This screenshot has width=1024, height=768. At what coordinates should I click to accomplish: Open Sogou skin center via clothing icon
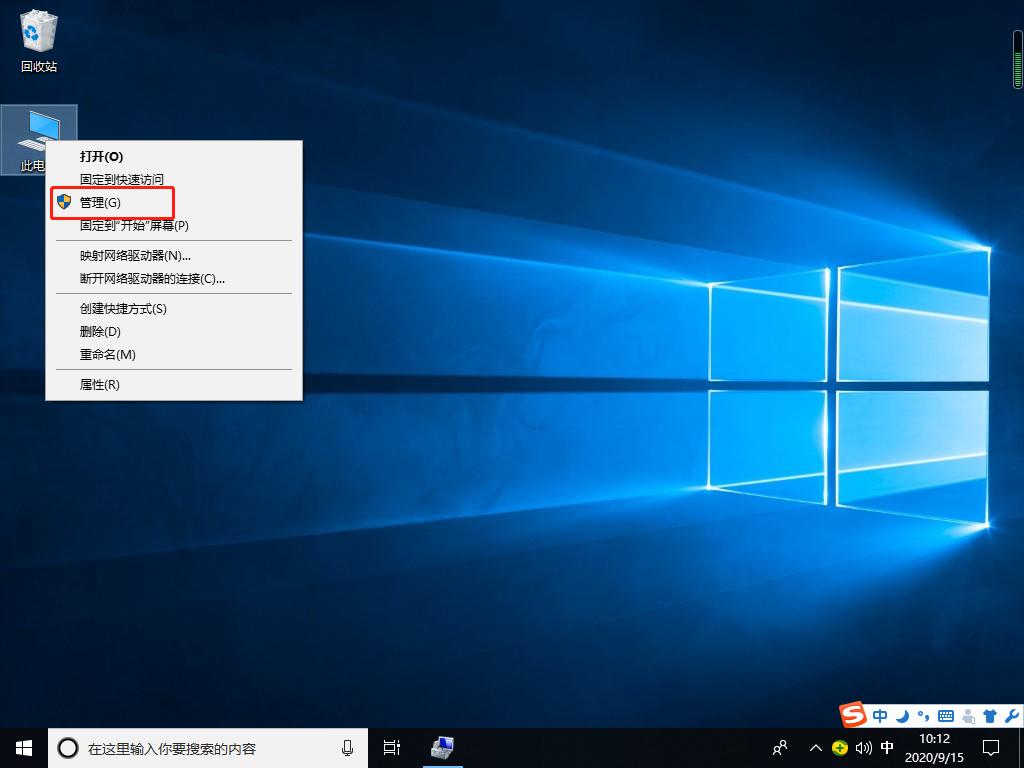coord(990,715)
